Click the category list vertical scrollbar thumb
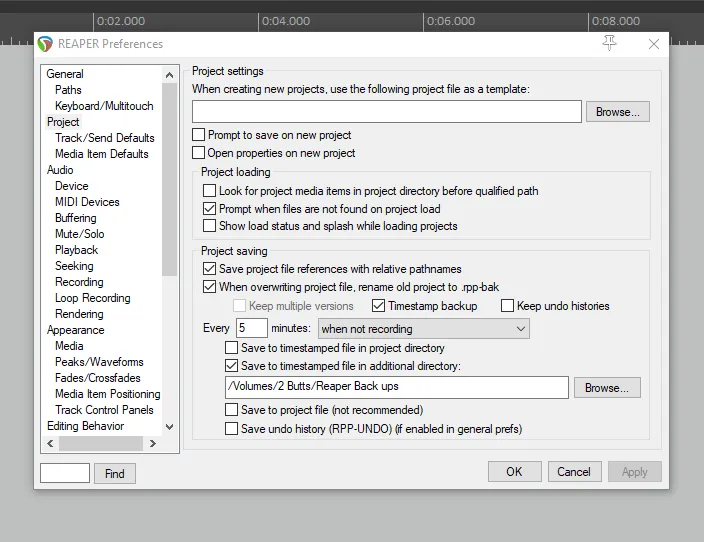Screen dimensions: 704x542 [x=169, y=179]
